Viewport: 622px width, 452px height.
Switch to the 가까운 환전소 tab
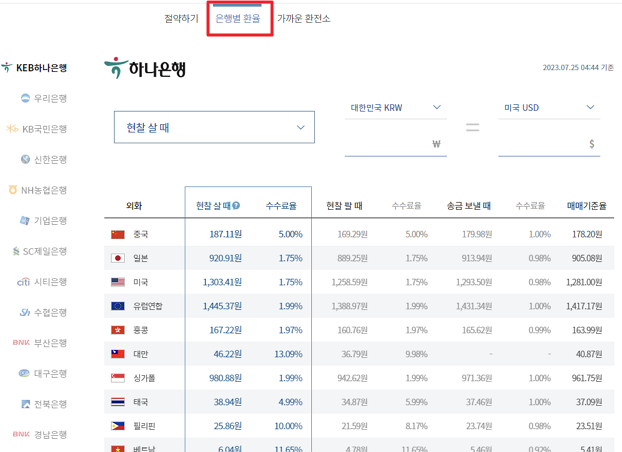tap(303, 19)
